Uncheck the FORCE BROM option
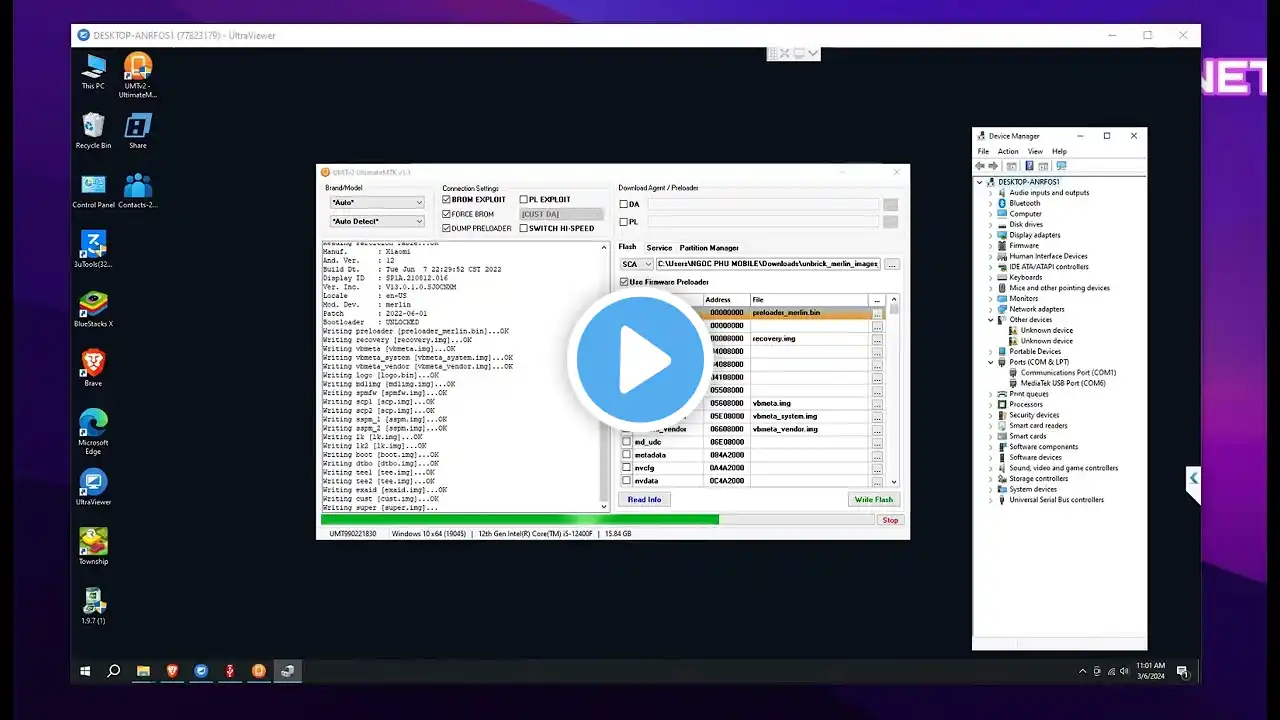1280x720 pixels. [447, 214]
